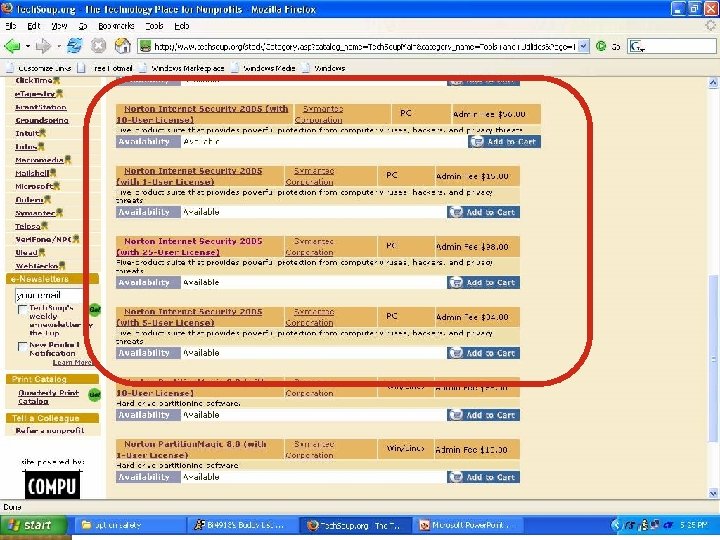Open Ulead in the sidebar

pyautogui.click(x=26, y=253)
